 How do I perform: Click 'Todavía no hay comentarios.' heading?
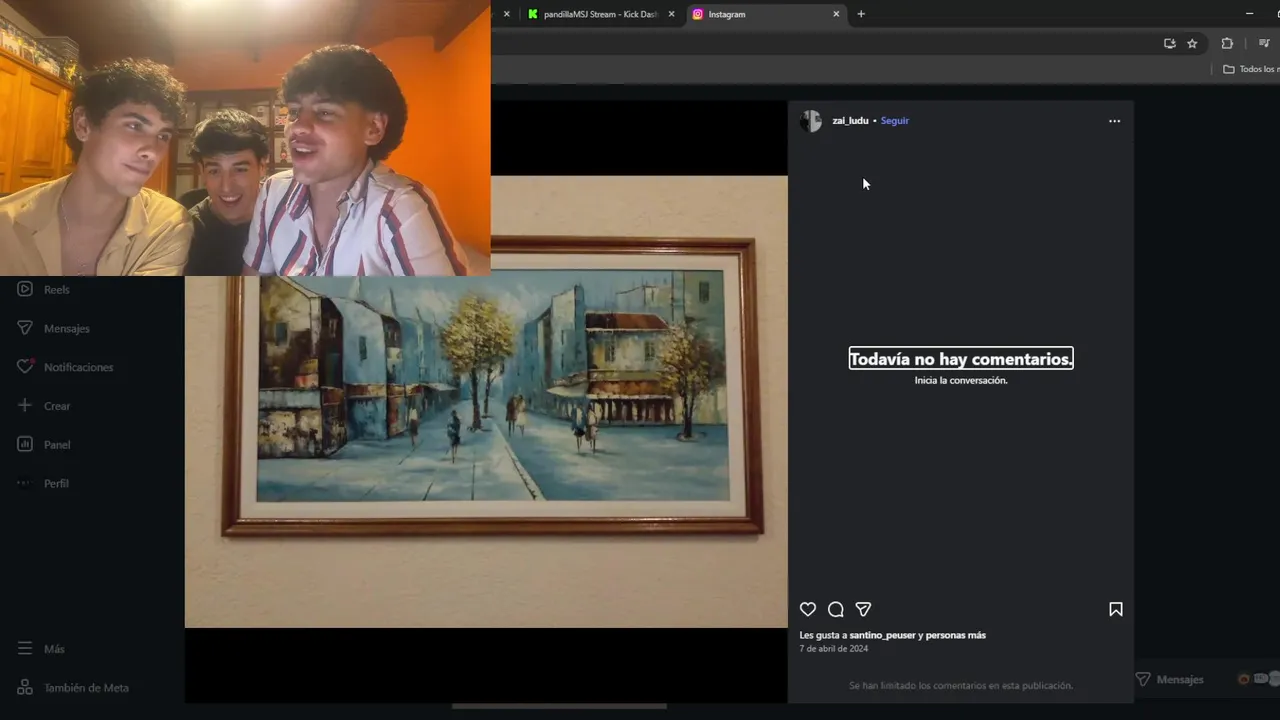click(x=961, y=359)
